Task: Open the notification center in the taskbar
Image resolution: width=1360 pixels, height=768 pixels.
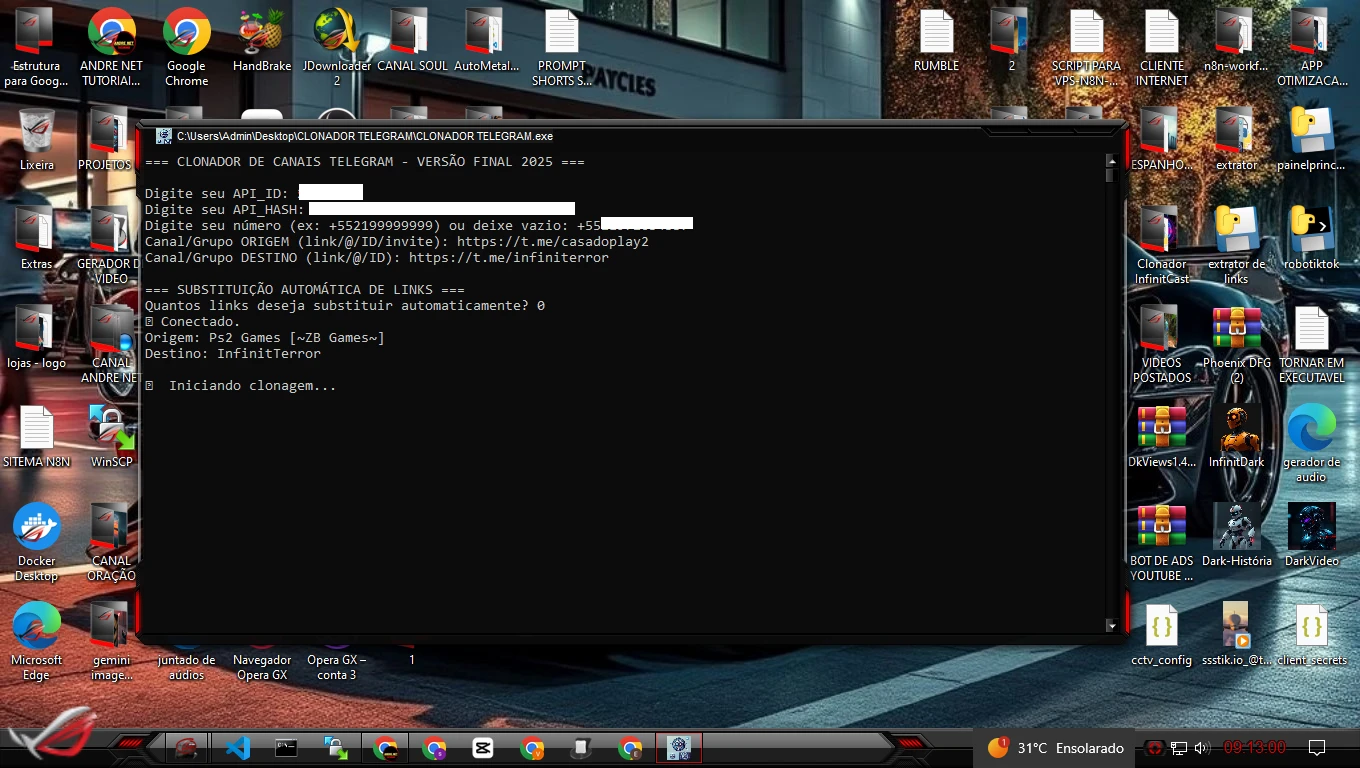Action: pos(1317,748)
